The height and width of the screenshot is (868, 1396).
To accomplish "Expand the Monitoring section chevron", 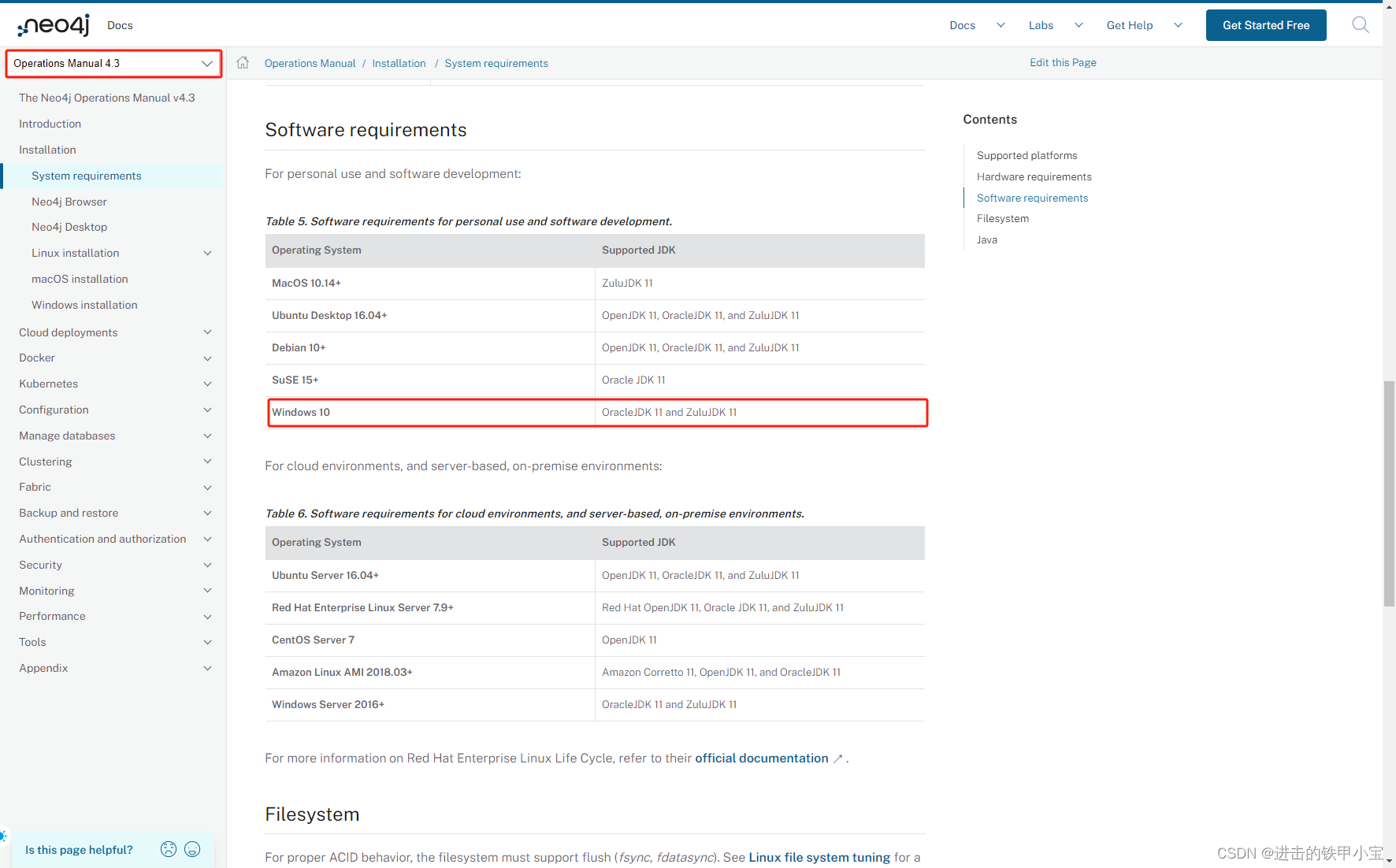I will click(208, 591).
